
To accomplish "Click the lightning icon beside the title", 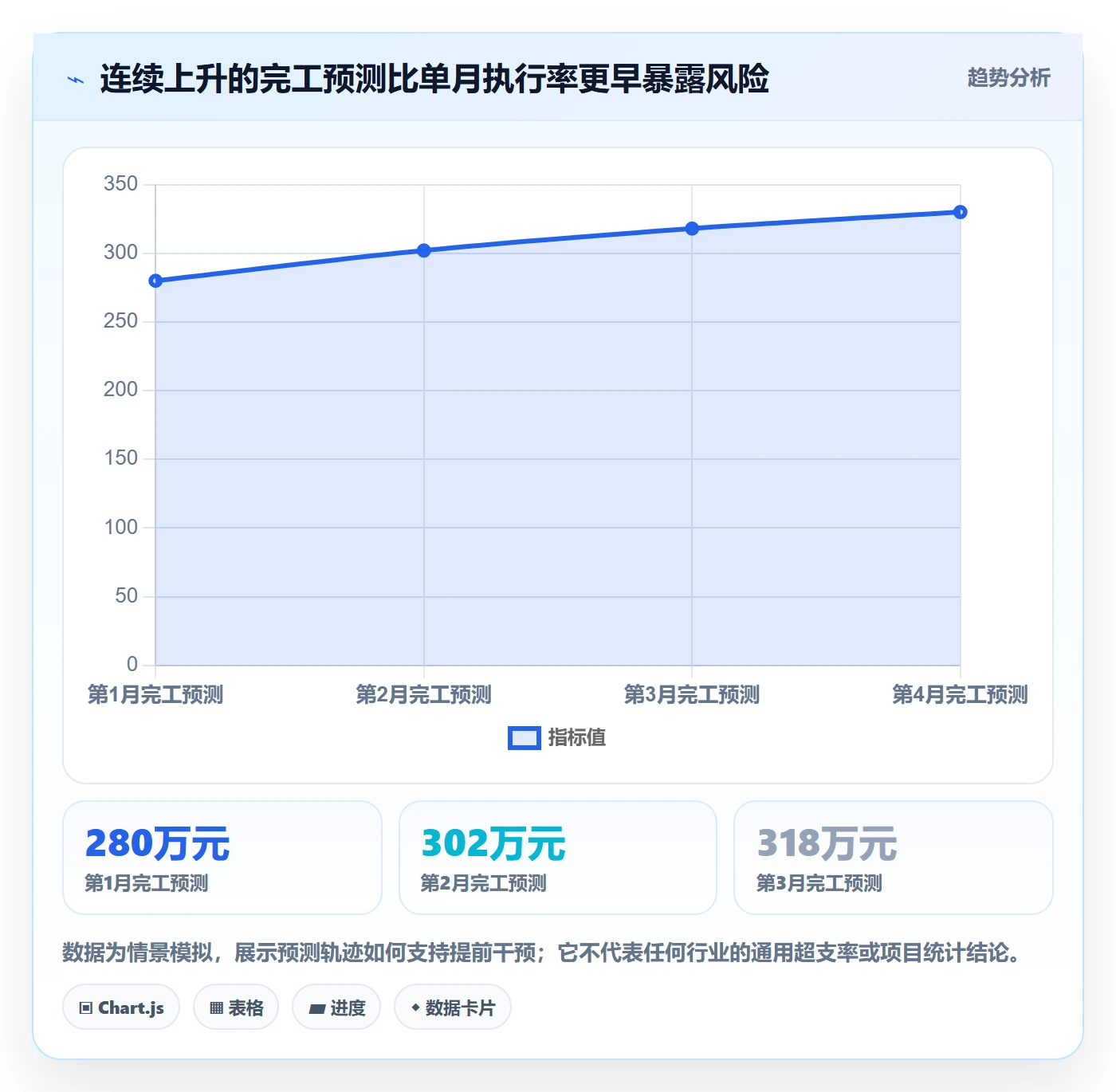I will click(76, 80).
